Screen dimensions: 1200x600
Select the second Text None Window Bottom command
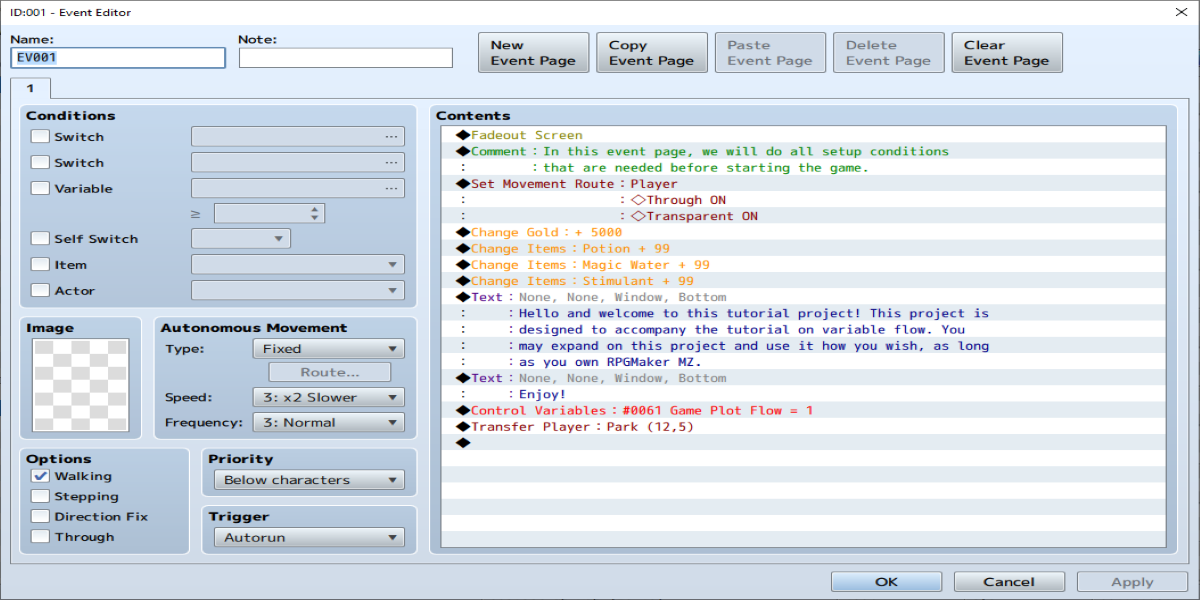[x=803, y=378]
